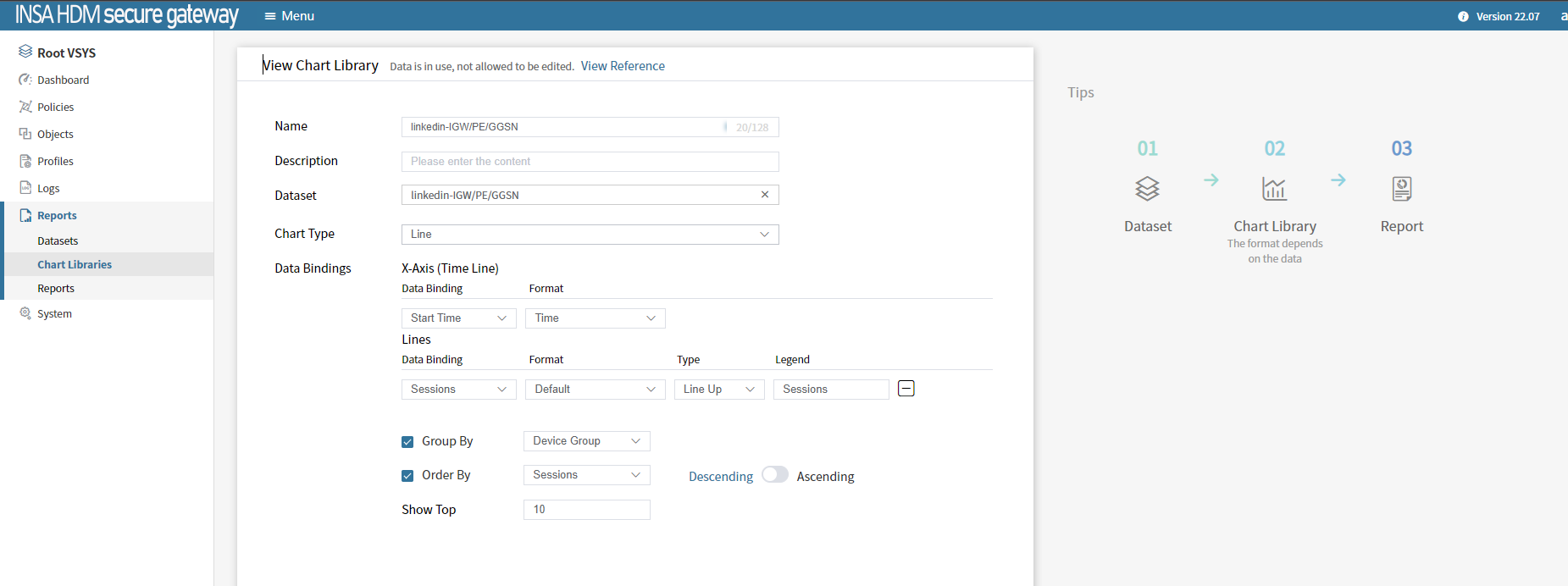Click the Description input field
Viewport: 1568px width, 586px height.
click(590, 162)
